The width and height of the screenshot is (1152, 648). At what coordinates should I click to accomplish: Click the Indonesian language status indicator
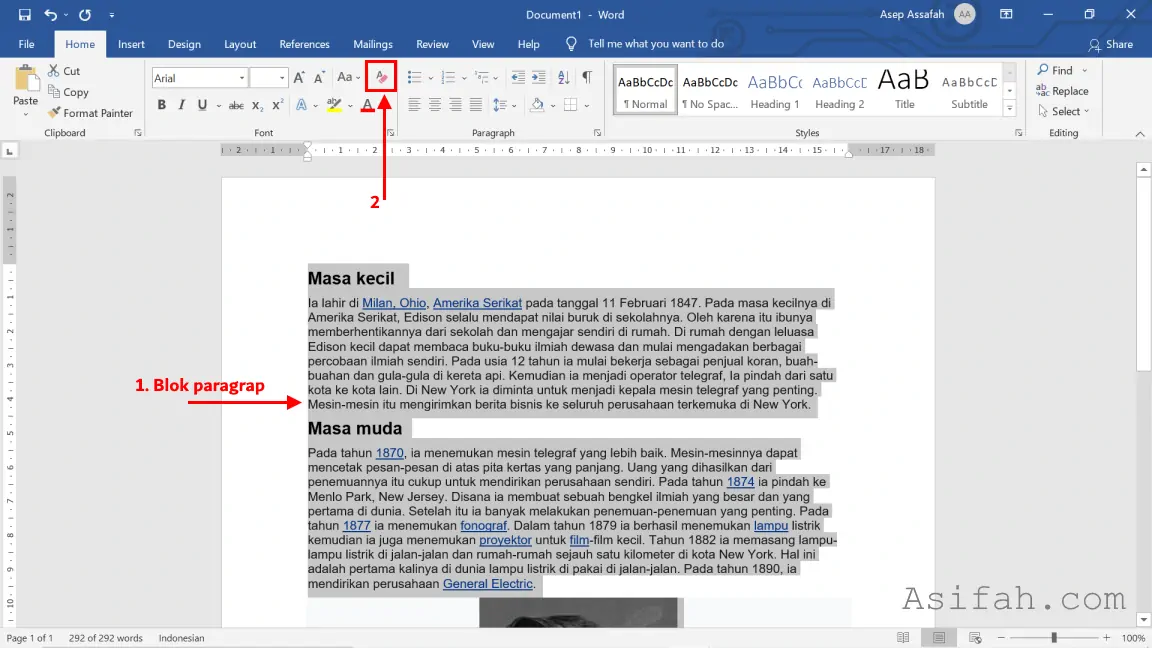point(181,638)
